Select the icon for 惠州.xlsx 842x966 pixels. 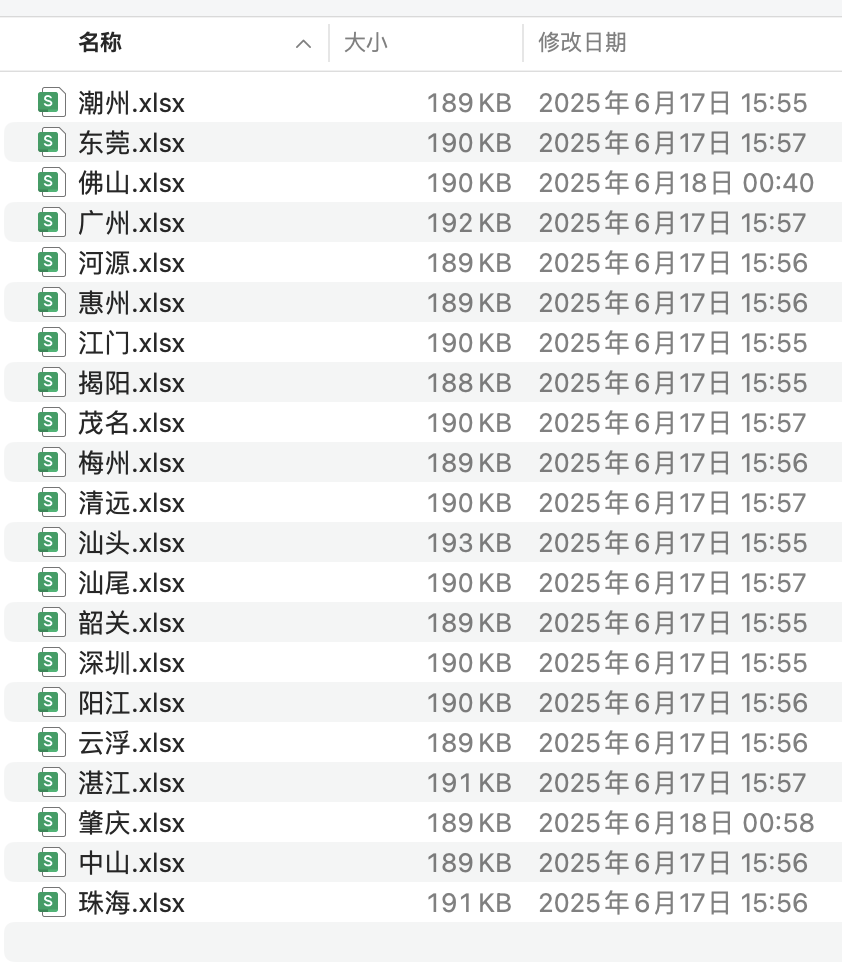point(49,303)
